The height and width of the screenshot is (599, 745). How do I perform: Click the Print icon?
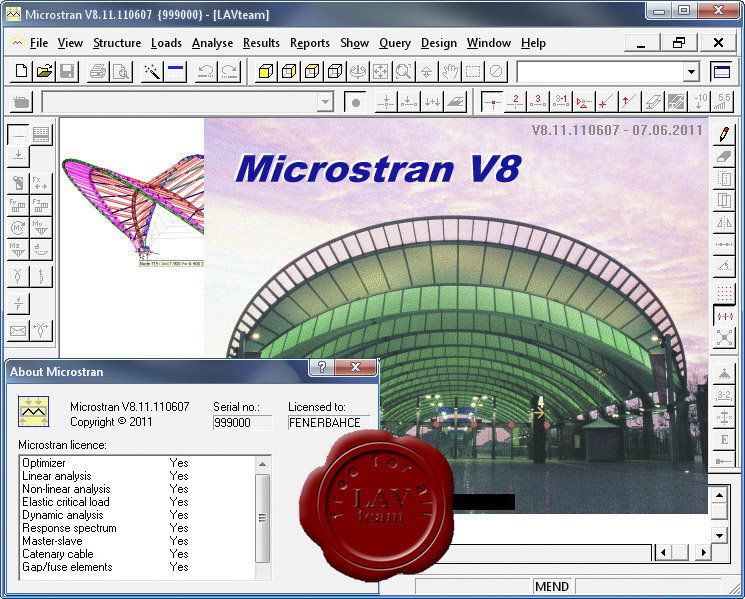(98, 72)
